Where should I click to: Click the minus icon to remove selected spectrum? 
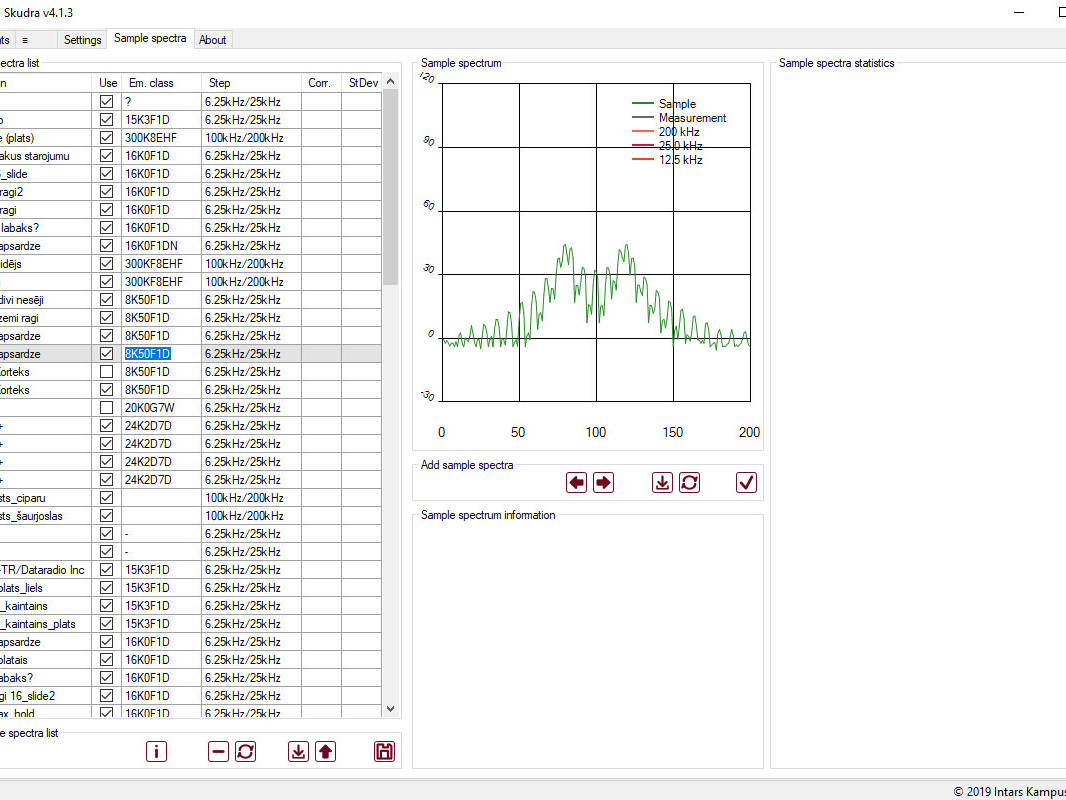[x=219, y=751]
